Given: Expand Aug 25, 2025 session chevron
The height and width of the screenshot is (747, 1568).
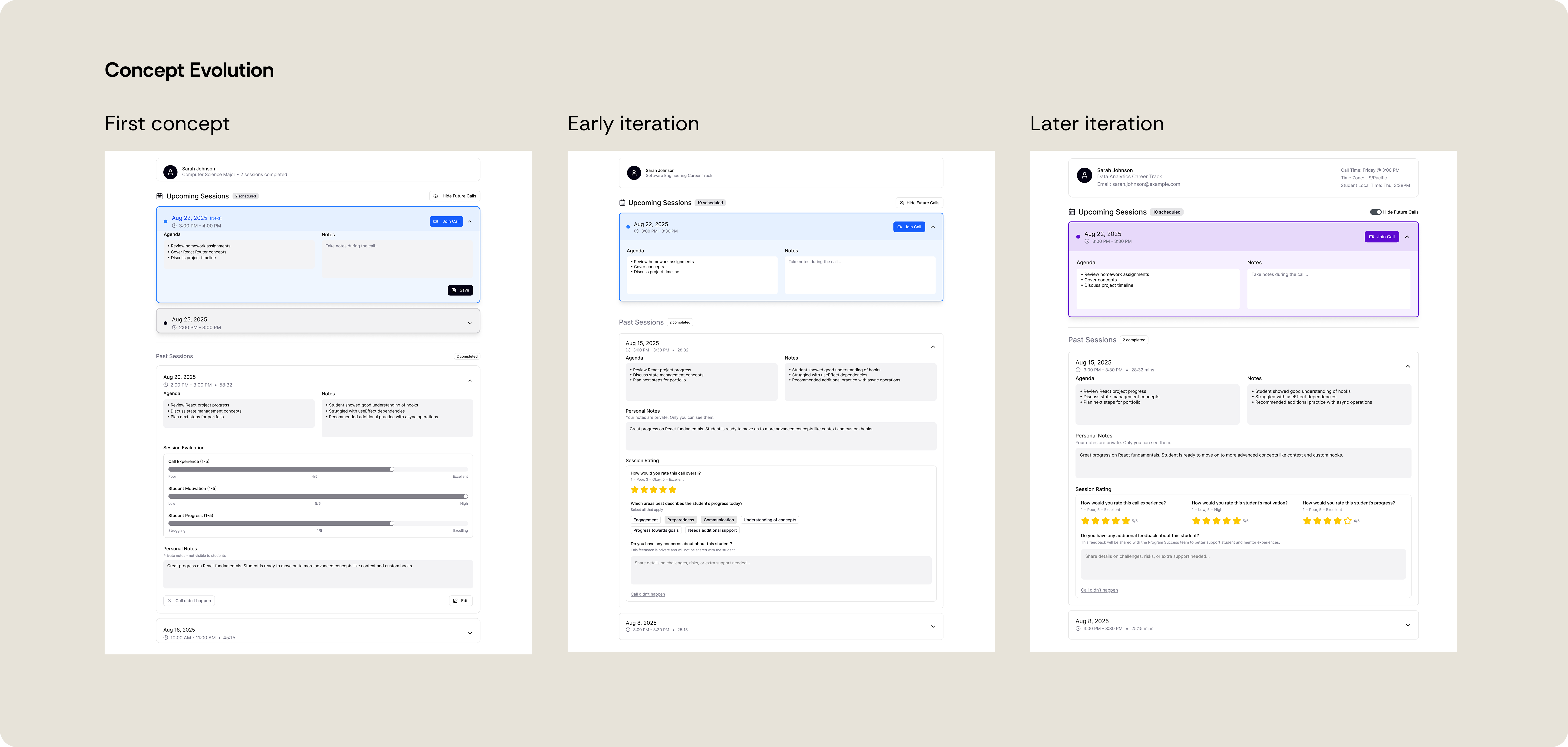Looking at the screenshot, I should coord(470,323).
